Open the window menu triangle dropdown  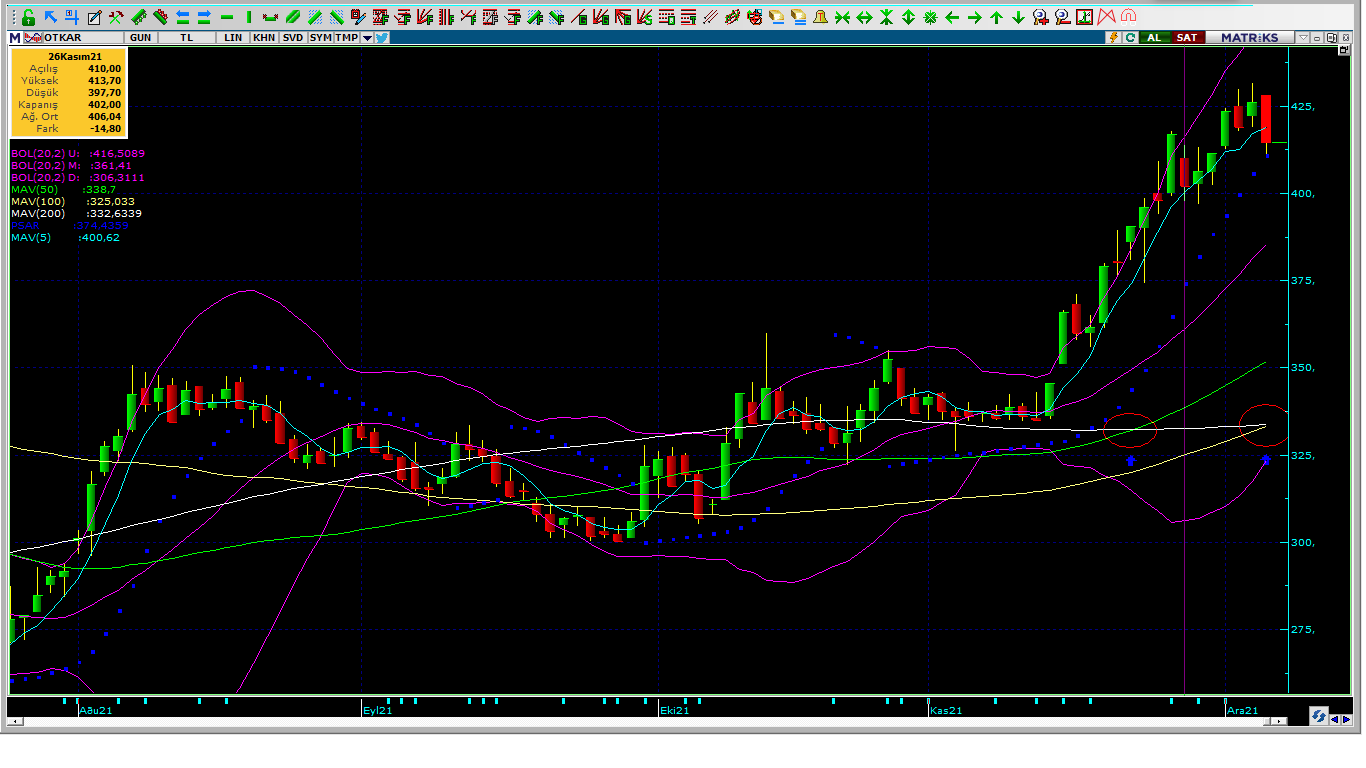[x=1303, y=38]
